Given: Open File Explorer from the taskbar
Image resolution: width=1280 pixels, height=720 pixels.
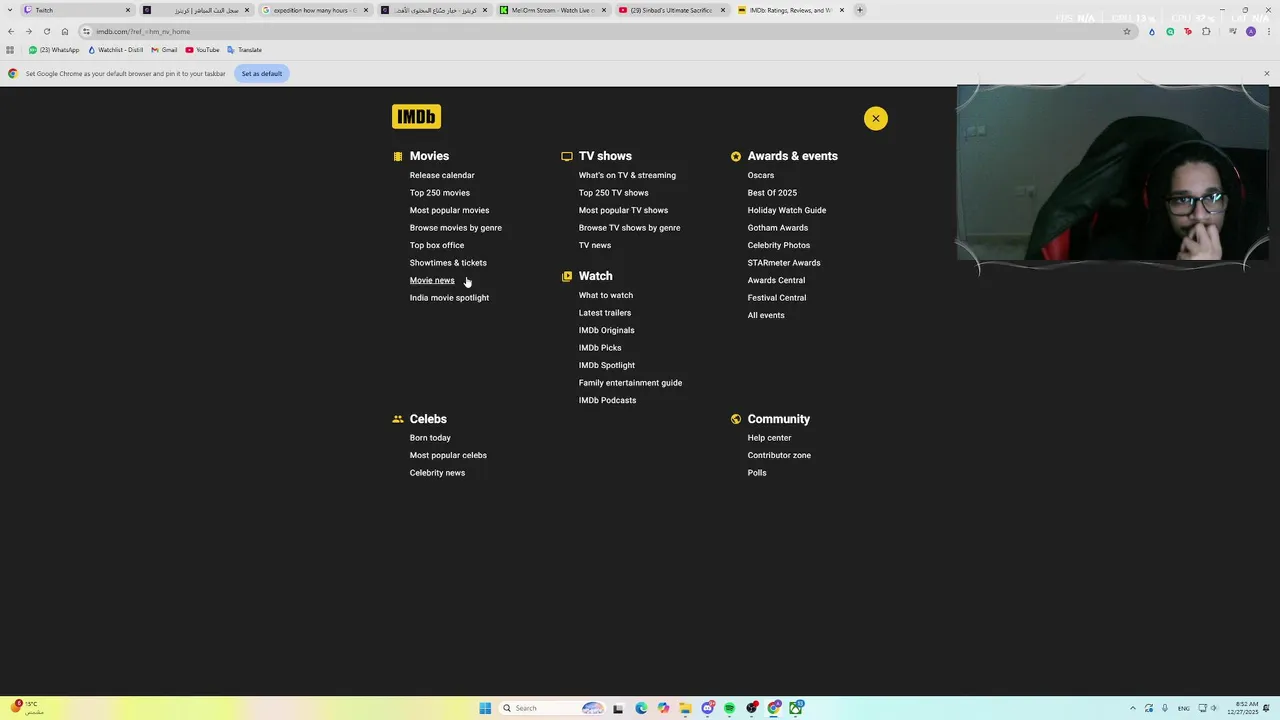Looking at the screenshot, I should pos(685,708).
